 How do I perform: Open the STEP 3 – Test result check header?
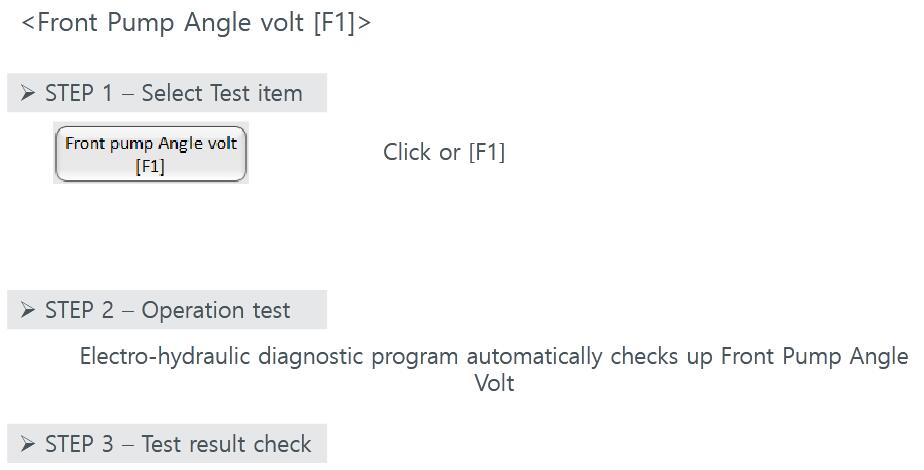[167, 443]
